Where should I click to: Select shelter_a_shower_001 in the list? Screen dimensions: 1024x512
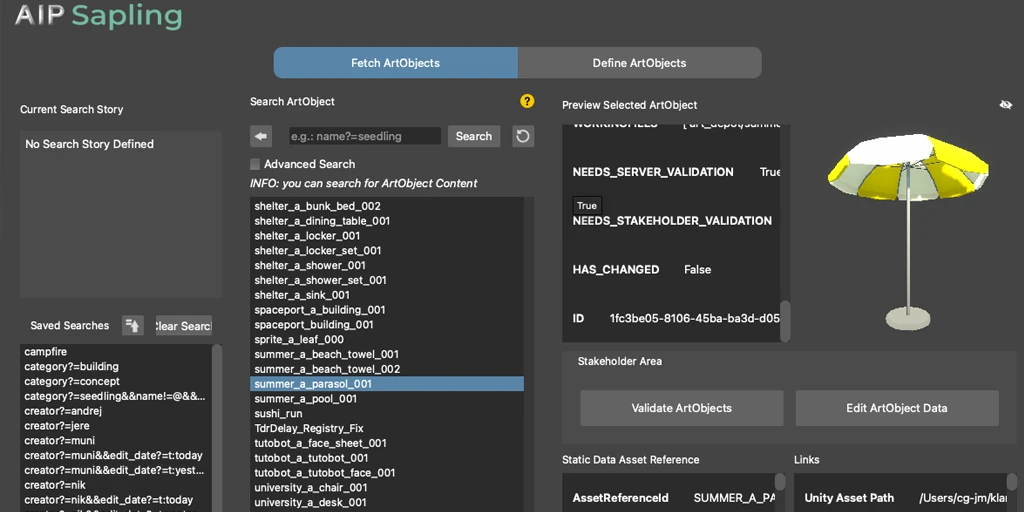[x=387, y=265]
